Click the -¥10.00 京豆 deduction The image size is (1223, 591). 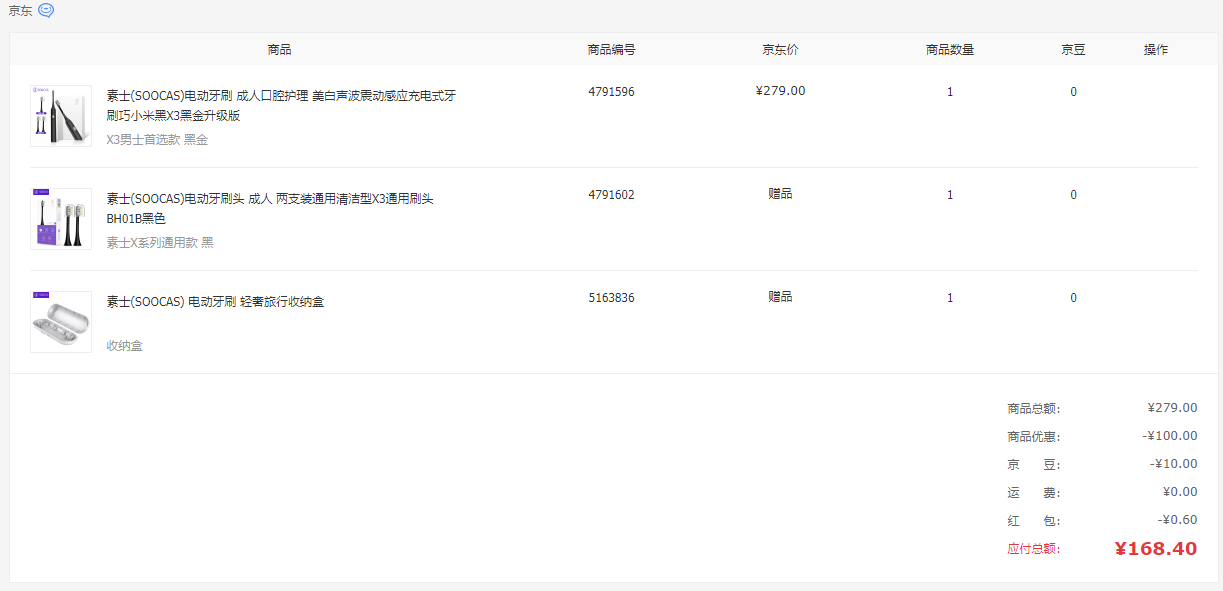click(x=1173, y=464)
